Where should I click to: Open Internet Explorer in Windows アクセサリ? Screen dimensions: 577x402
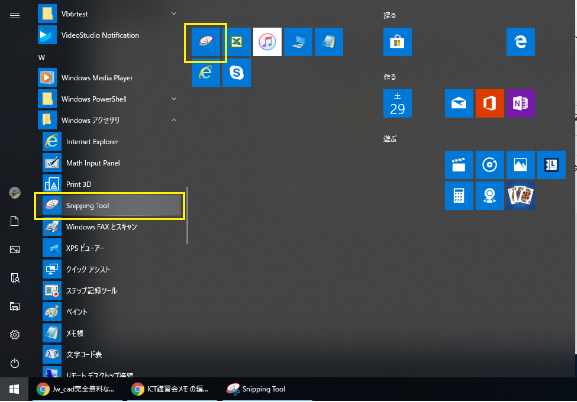point(112,141)
